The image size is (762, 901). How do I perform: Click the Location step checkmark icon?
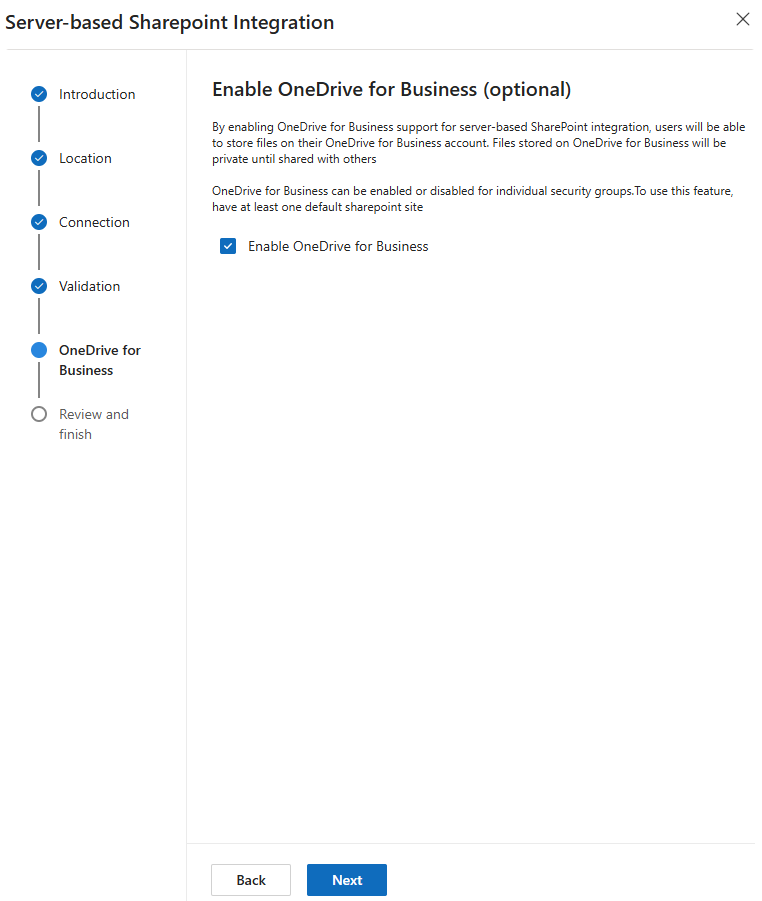39,158
